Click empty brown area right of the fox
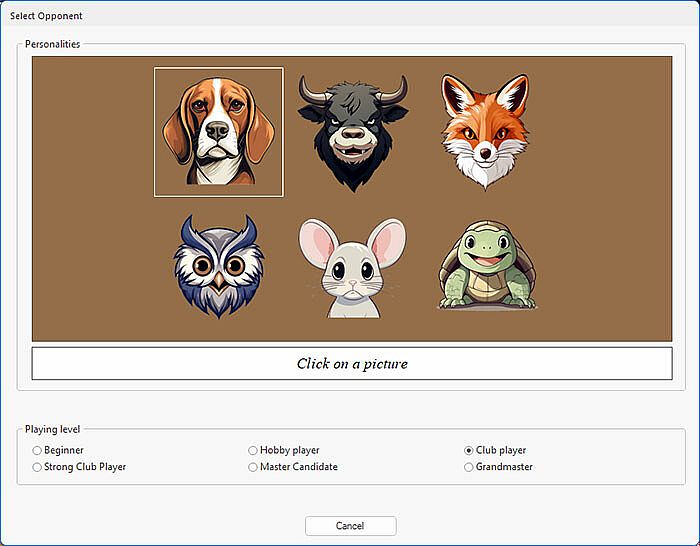 (600, 132)
